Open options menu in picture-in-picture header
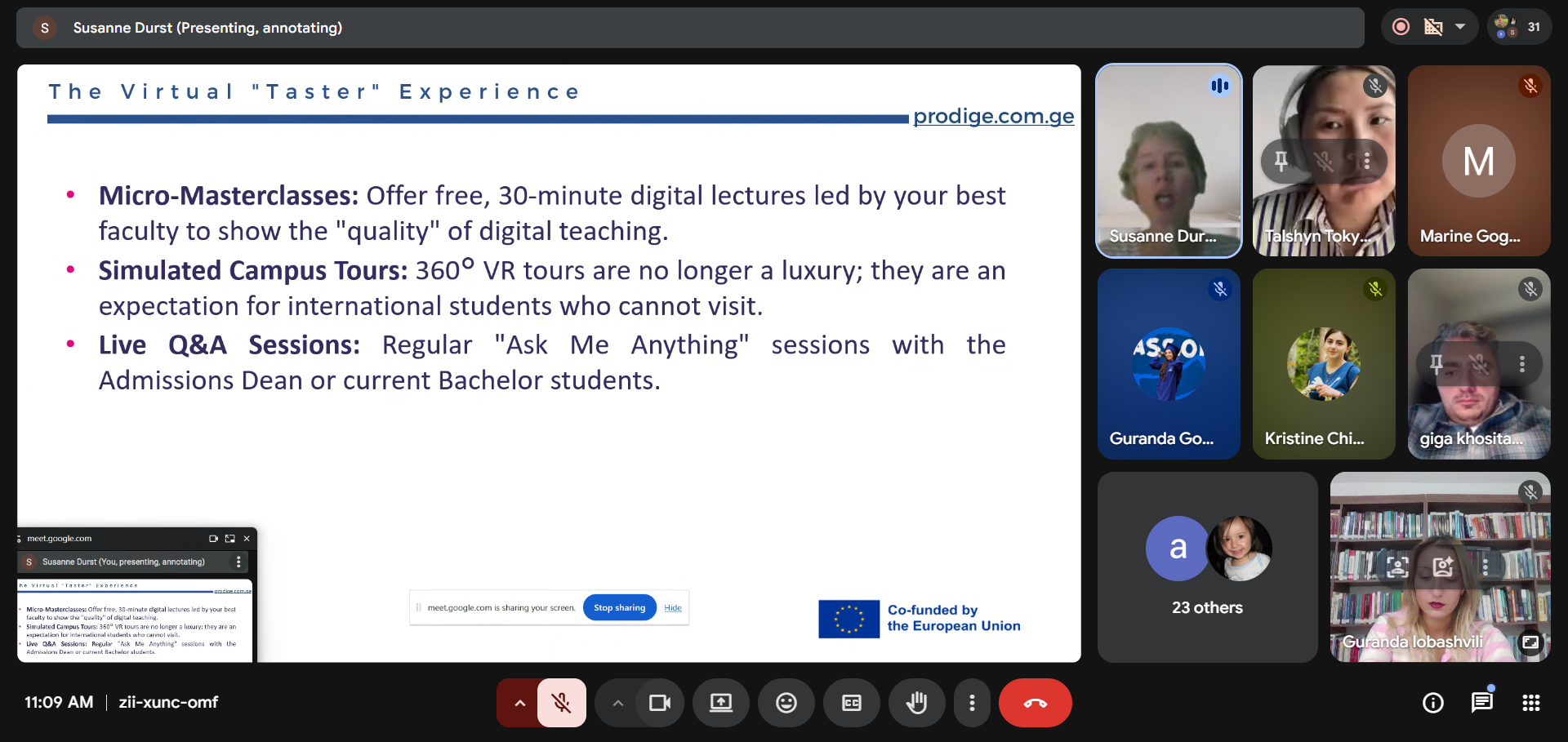 coord(238,562)
